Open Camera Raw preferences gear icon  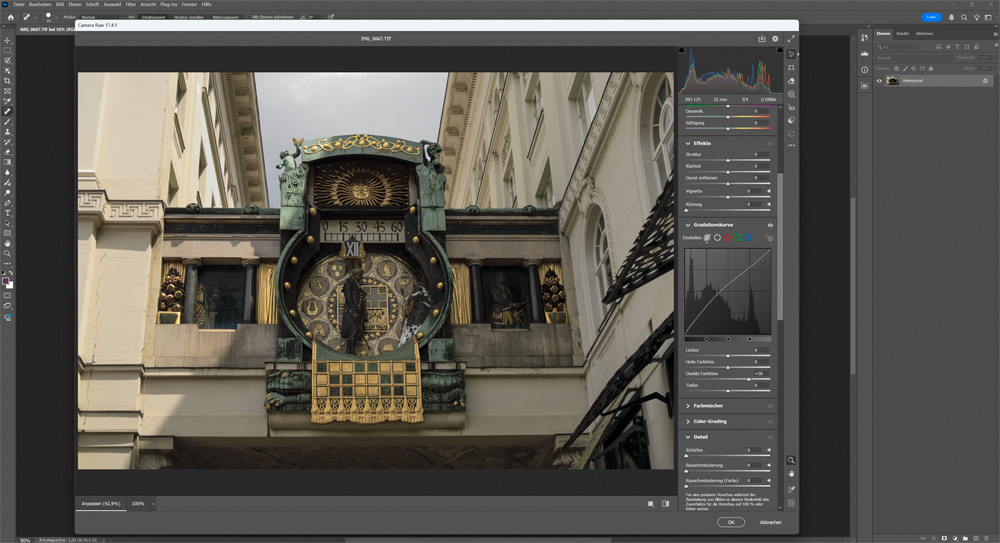[x=775, y=38]
